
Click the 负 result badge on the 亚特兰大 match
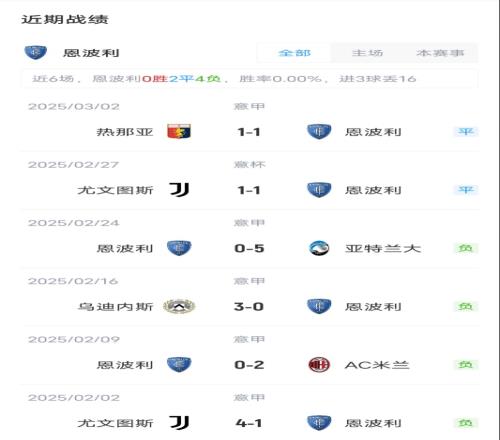coord(466,248)
